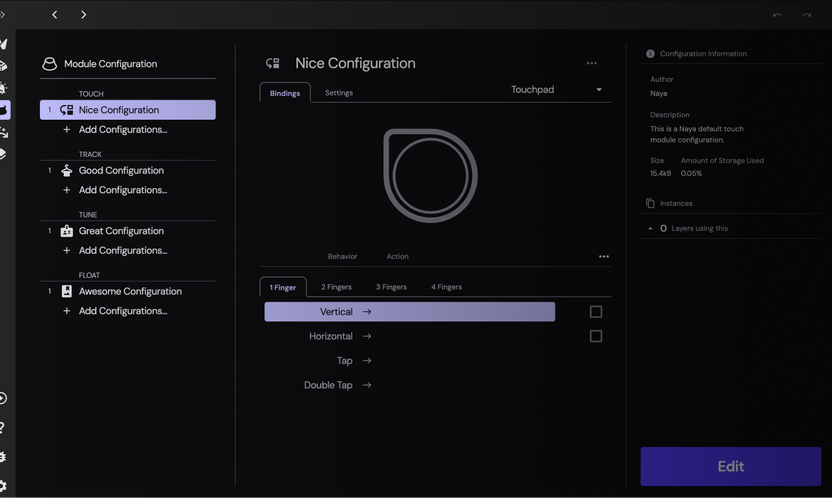Collapse the Layers using this section
Viewport: 832px width, 499px height.
pyautogui.click(x=651, y=228)
